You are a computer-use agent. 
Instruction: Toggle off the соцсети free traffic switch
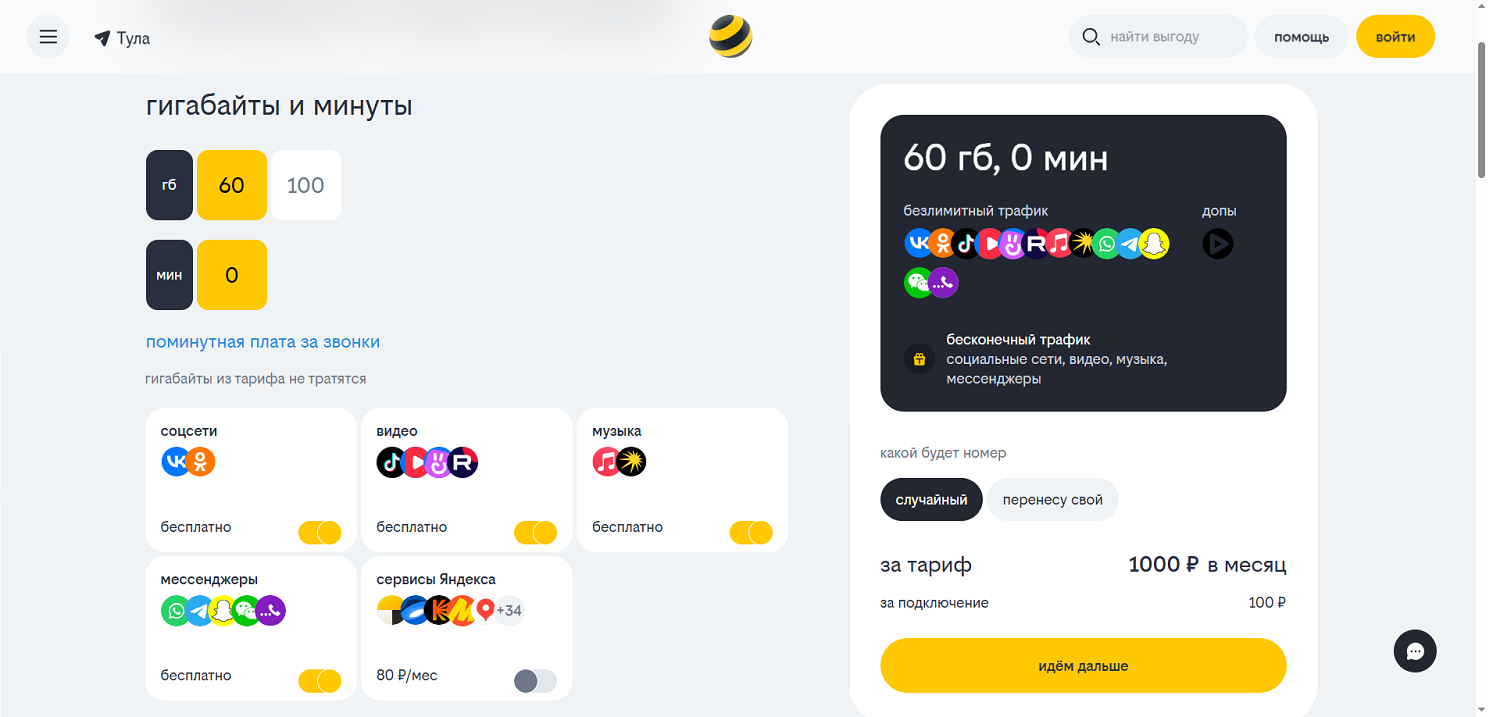pos(320,532)
